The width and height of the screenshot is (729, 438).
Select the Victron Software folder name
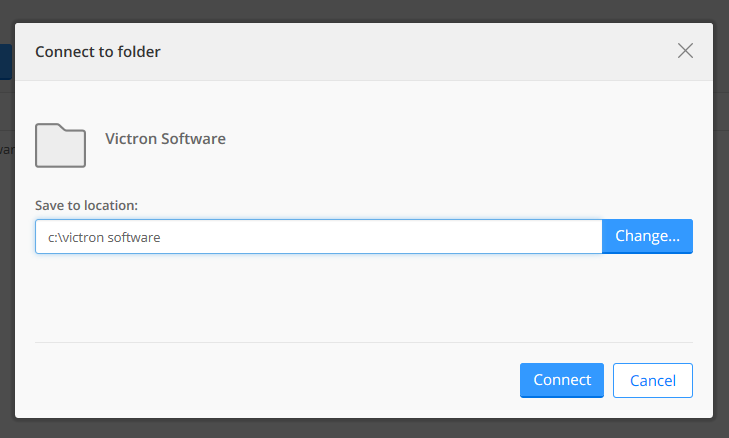tap(165, 139)
